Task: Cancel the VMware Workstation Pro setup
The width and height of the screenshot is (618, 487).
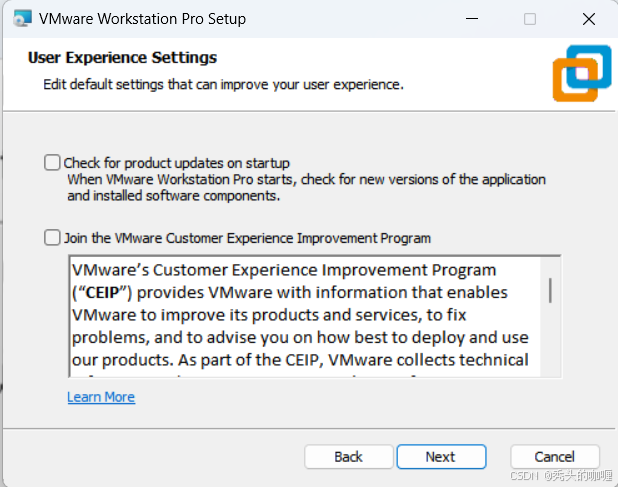Action: [555, 457]
